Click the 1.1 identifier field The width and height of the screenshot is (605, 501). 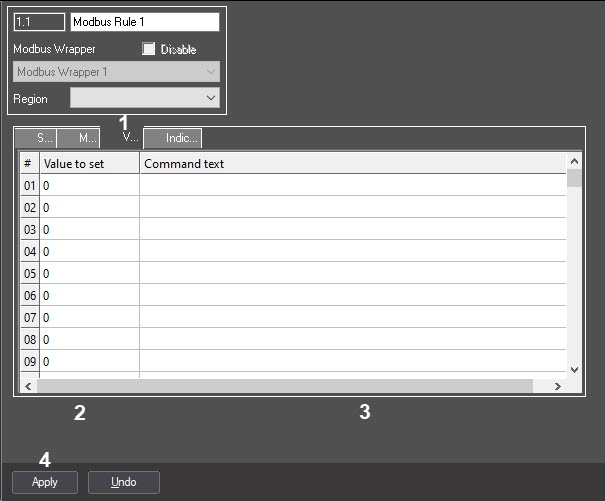point(39,22)
